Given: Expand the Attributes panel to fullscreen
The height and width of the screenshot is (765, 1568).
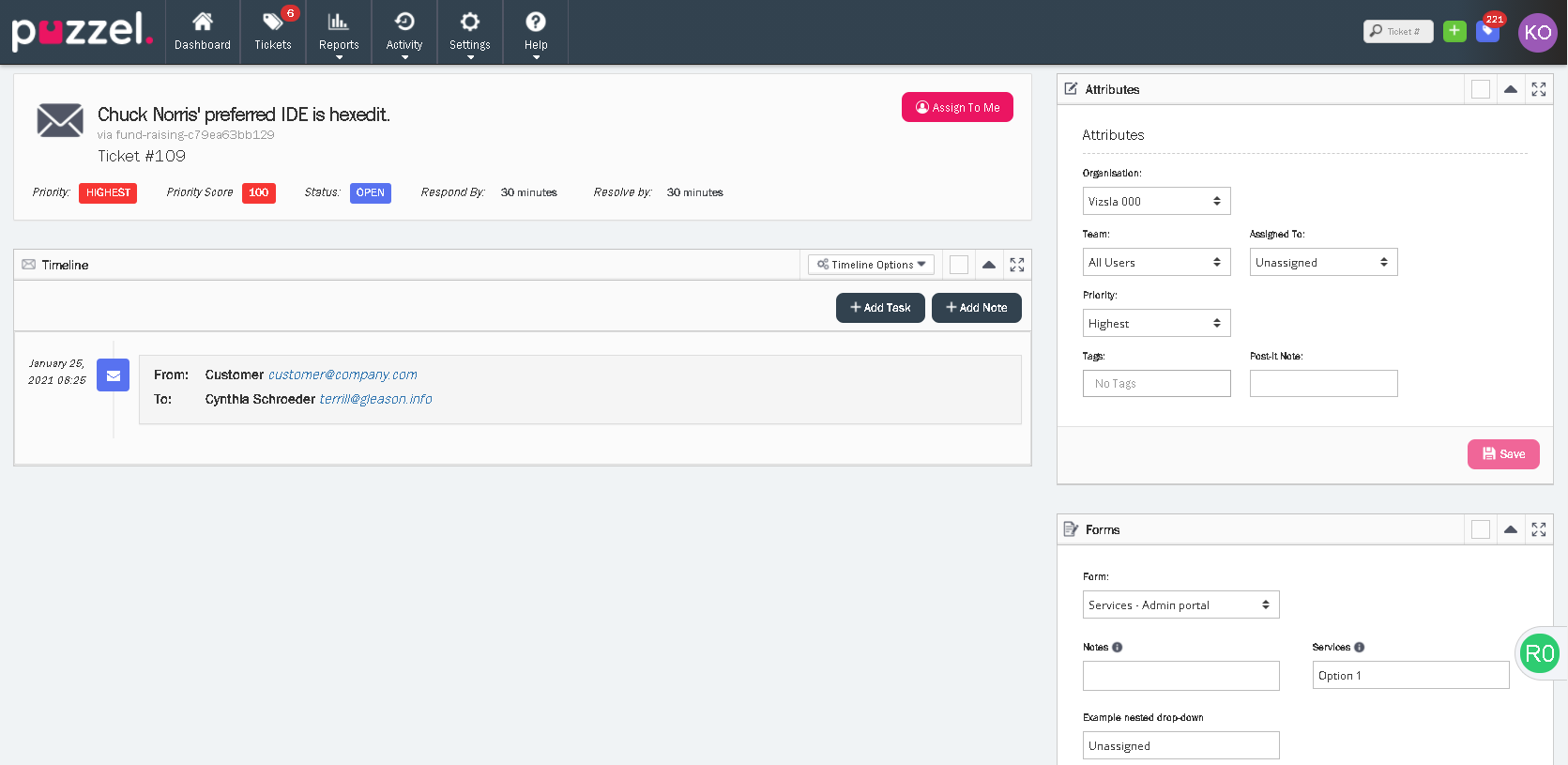Looking at the screenshot, I should coord(1539,89).
